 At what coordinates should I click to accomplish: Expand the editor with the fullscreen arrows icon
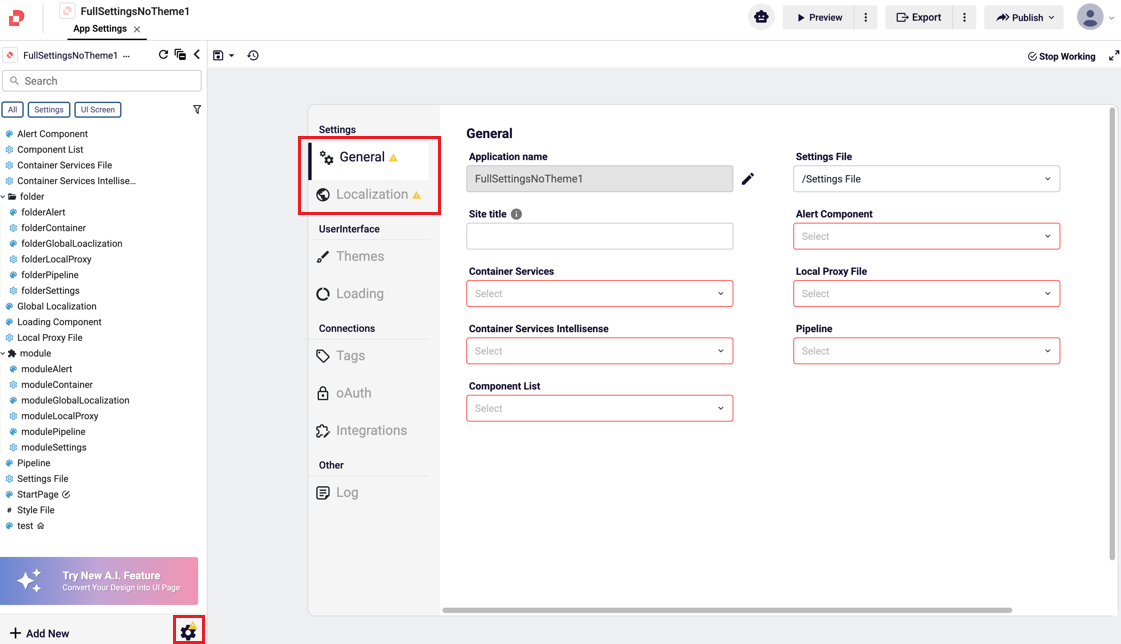[1113, 56]
